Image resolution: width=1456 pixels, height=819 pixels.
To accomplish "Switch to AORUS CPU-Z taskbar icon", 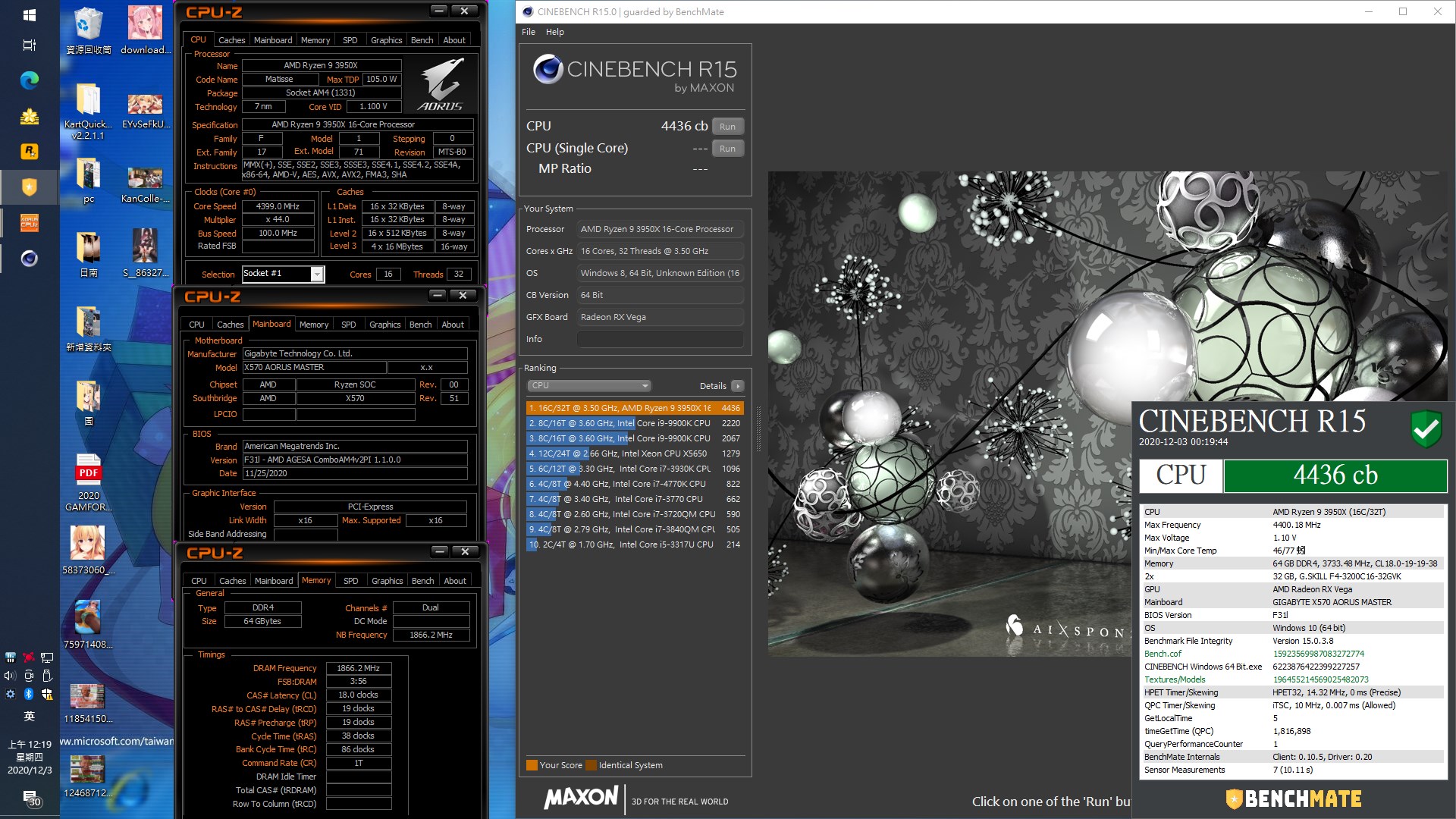I will [x=30, y=223].
